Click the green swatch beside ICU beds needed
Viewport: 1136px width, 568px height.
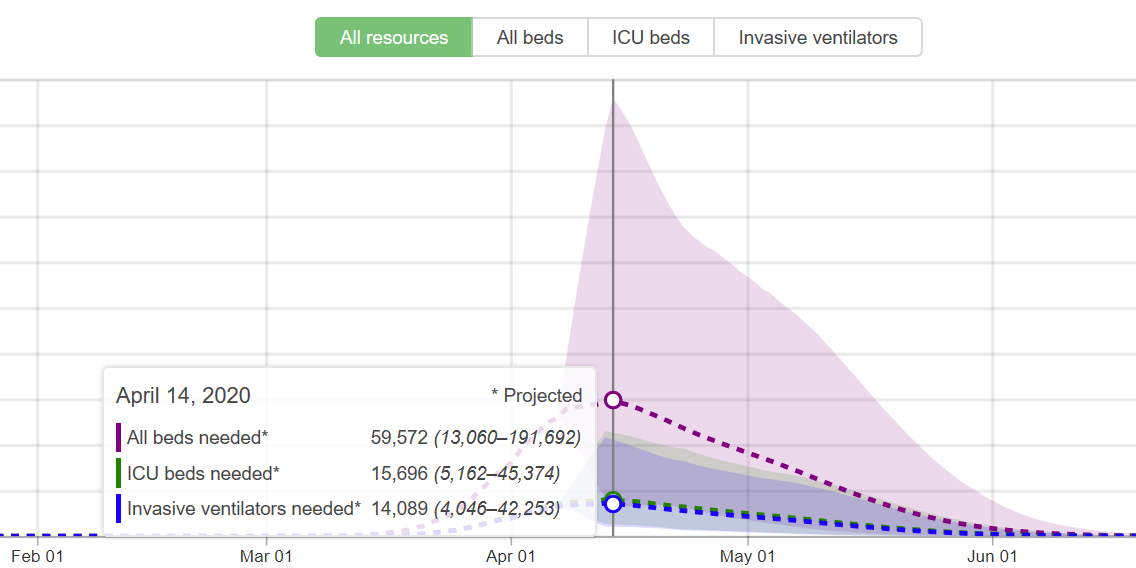click(x=119, y=473)
